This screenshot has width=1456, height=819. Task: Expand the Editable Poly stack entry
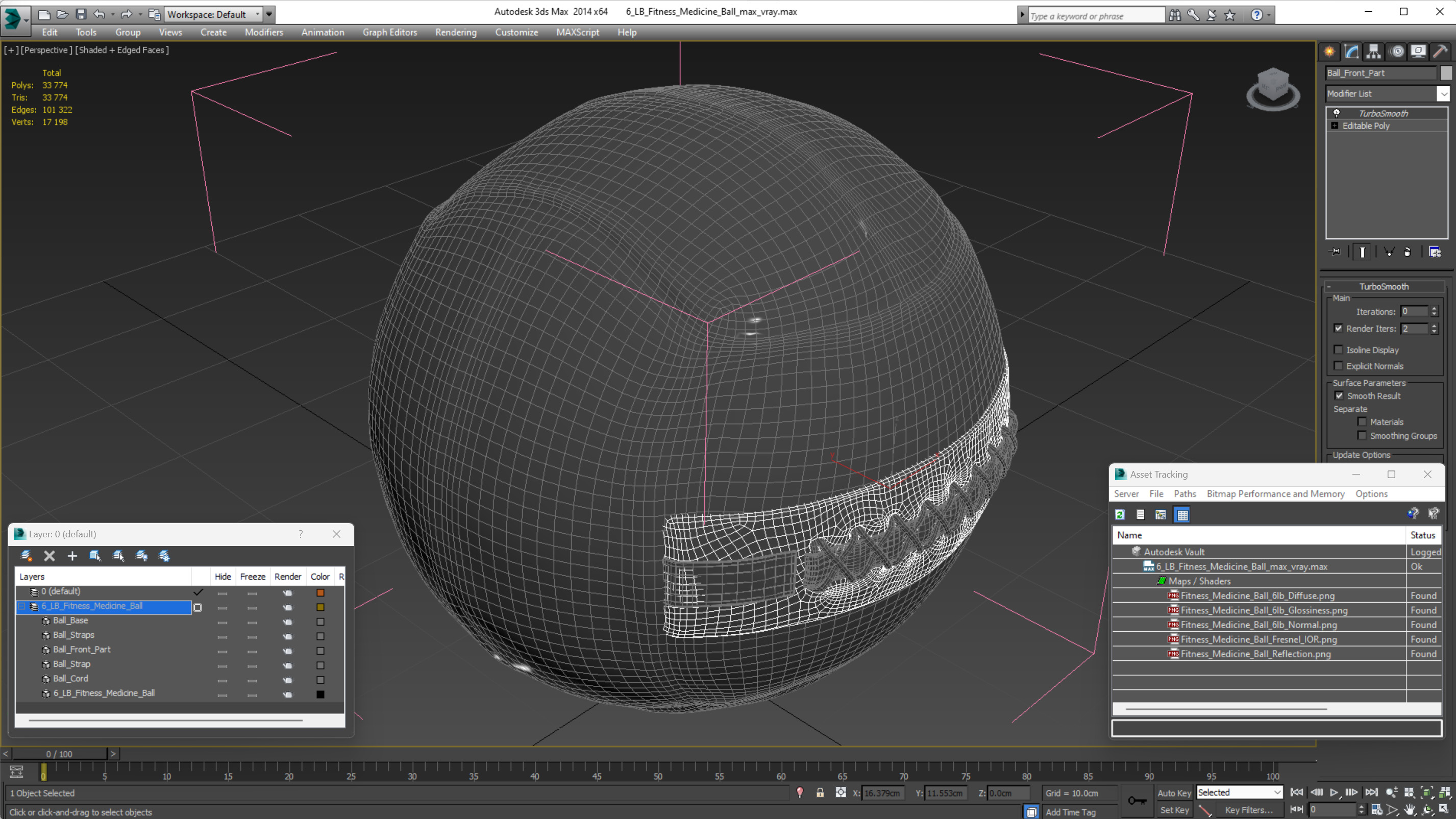pos(1335,126)
